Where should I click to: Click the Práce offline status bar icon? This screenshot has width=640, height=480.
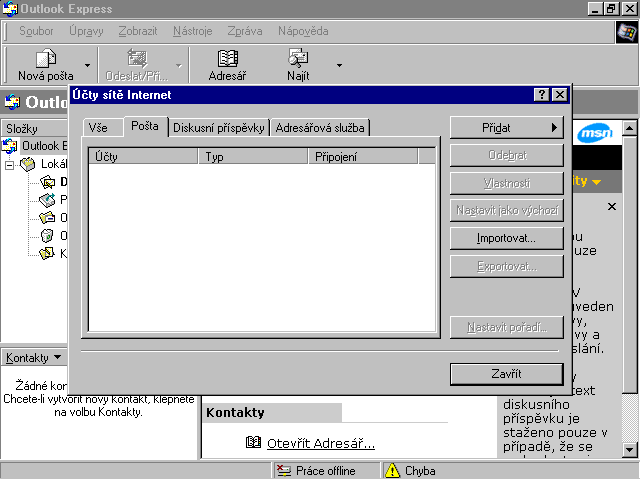(x=284, y=471)
